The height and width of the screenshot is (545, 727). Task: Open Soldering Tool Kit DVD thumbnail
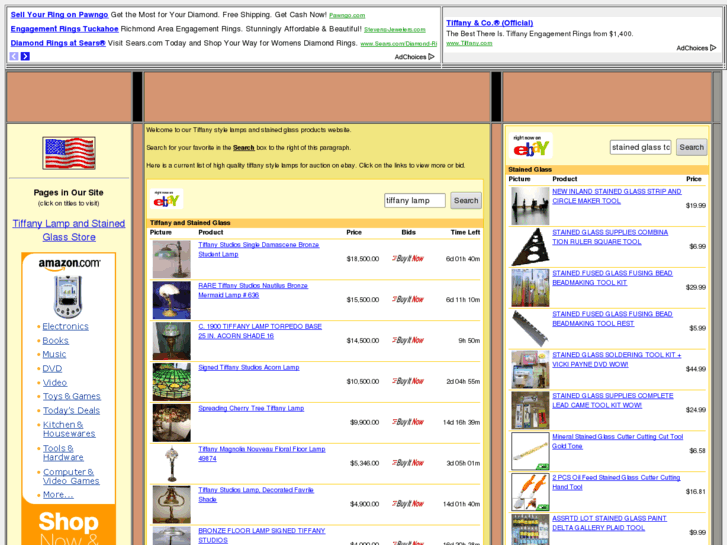(530, 369)
